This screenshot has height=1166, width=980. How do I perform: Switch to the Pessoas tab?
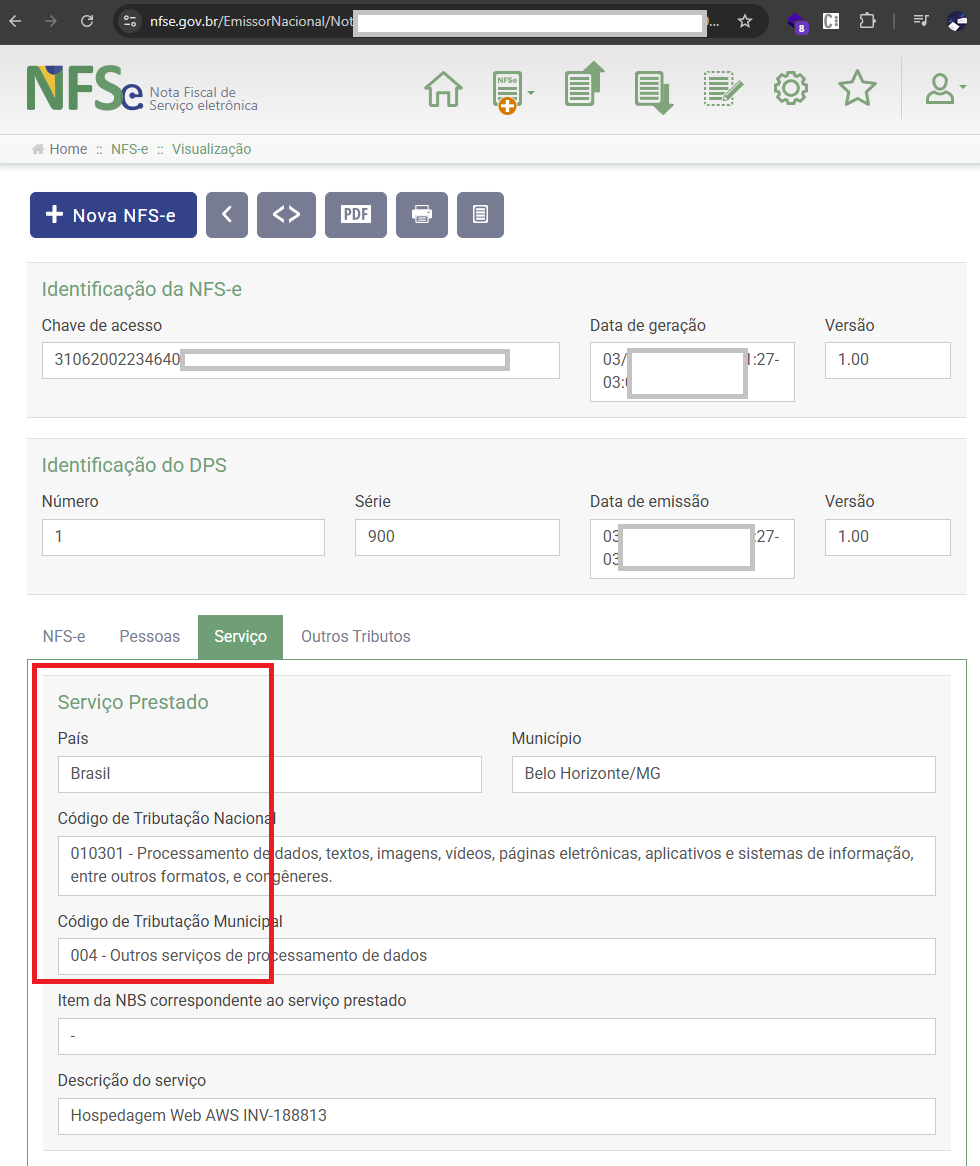click(150, 637)
